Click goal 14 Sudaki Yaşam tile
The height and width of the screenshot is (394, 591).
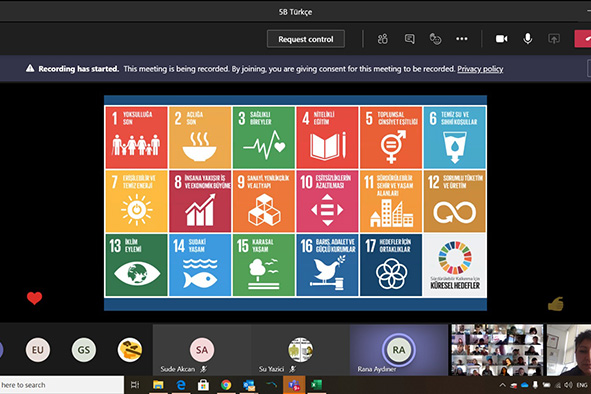200,265
